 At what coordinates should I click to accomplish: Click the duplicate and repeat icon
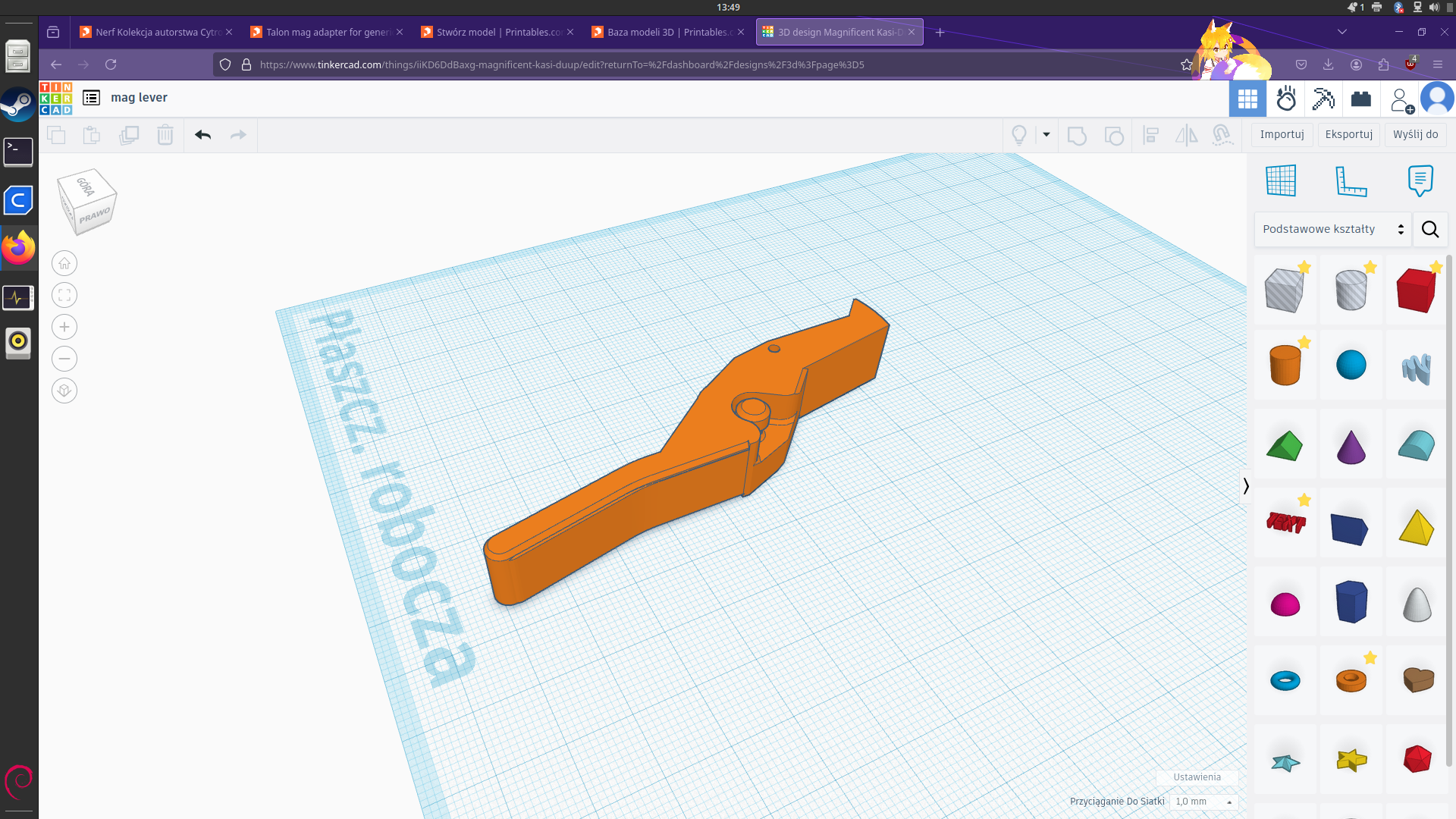129,135
